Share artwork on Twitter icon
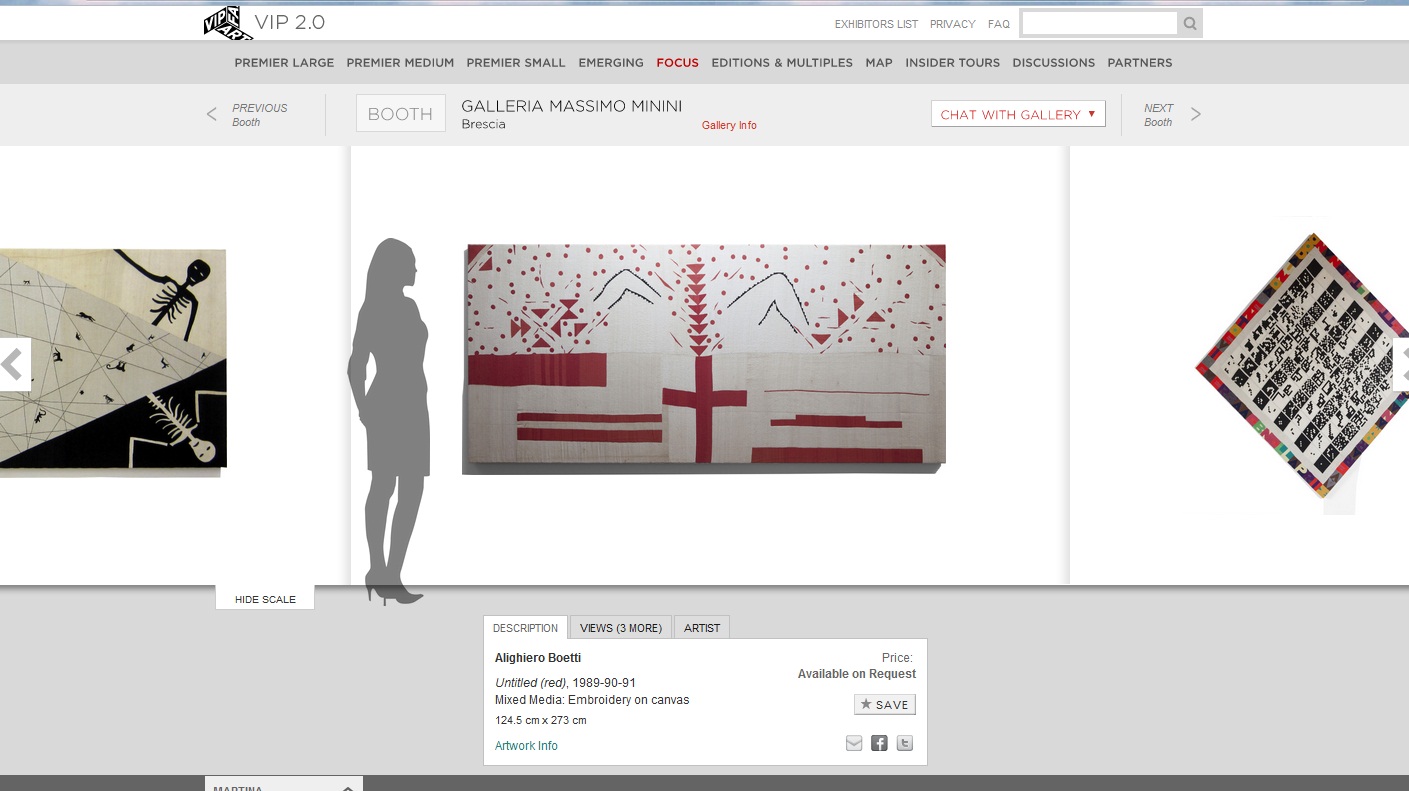 click(x=904, y=743)
